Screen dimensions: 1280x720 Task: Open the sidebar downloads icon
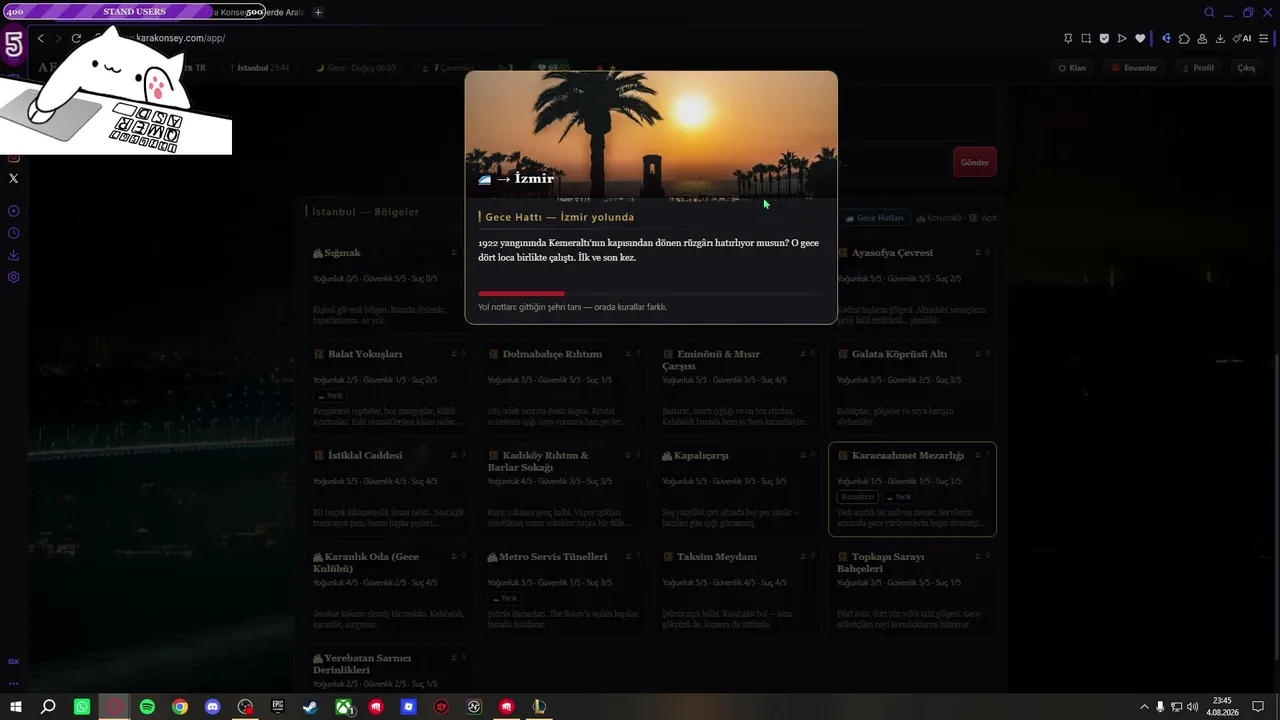tap(13, 255)
